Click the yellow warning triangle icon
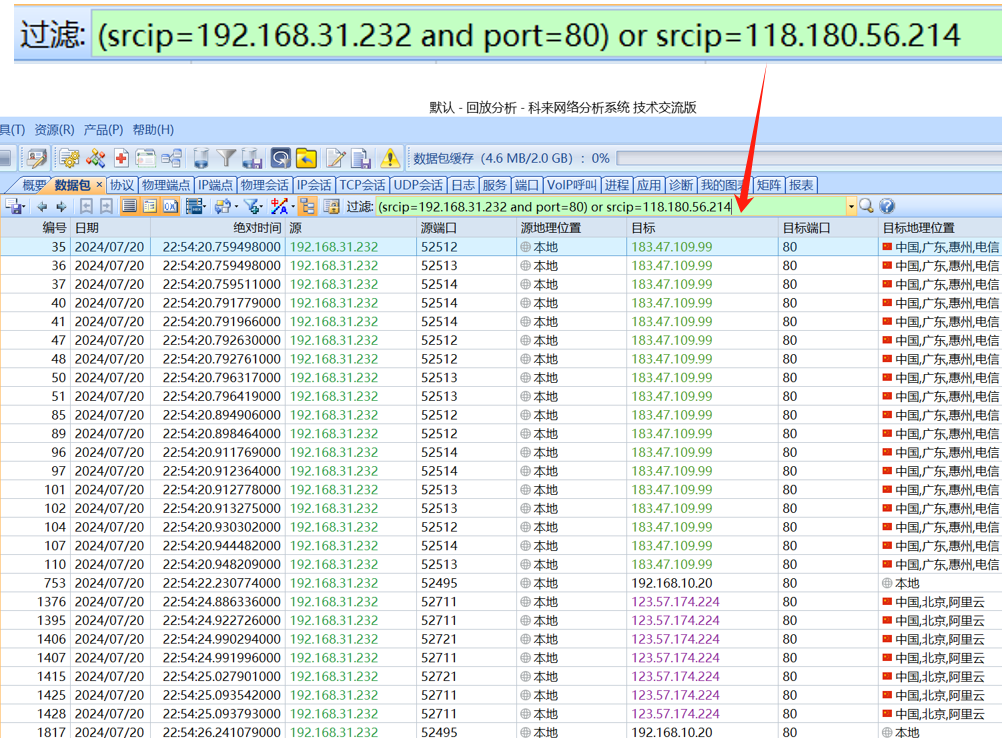 pyautogui.click(x=389, y=158)
